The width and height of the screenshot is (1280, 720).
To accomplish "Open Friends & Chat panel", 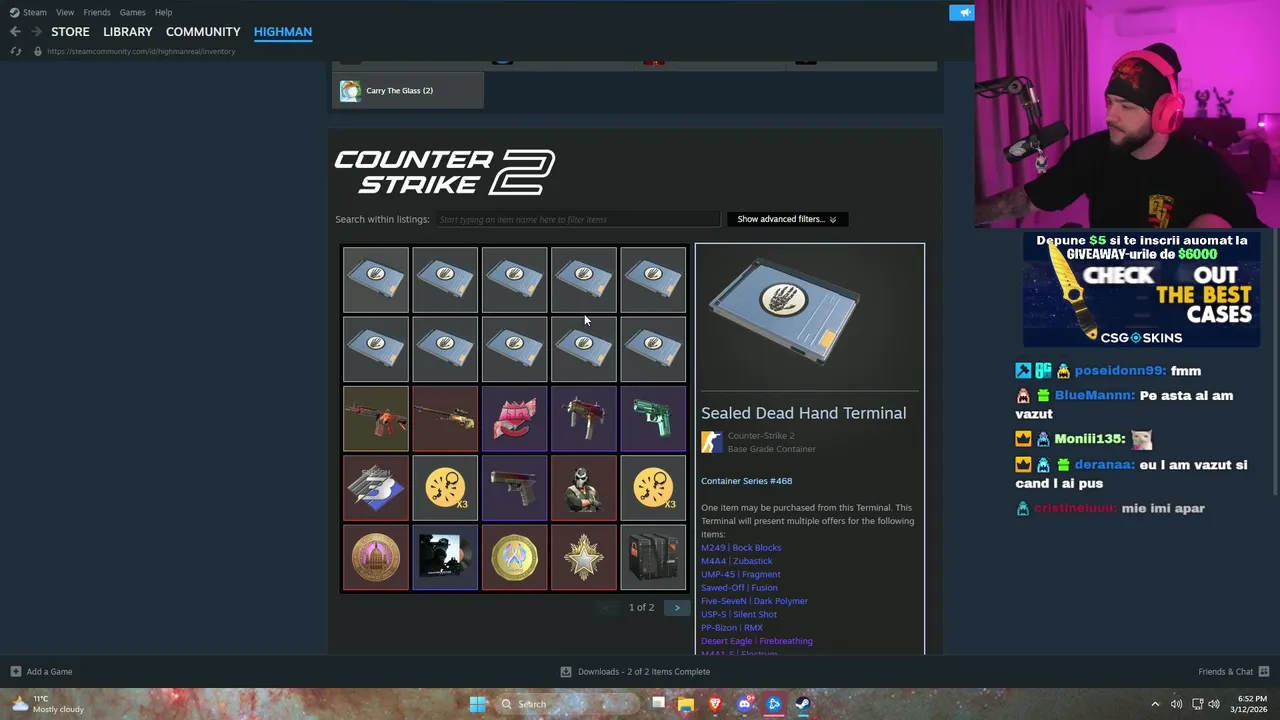I will tap(1233, 672).
